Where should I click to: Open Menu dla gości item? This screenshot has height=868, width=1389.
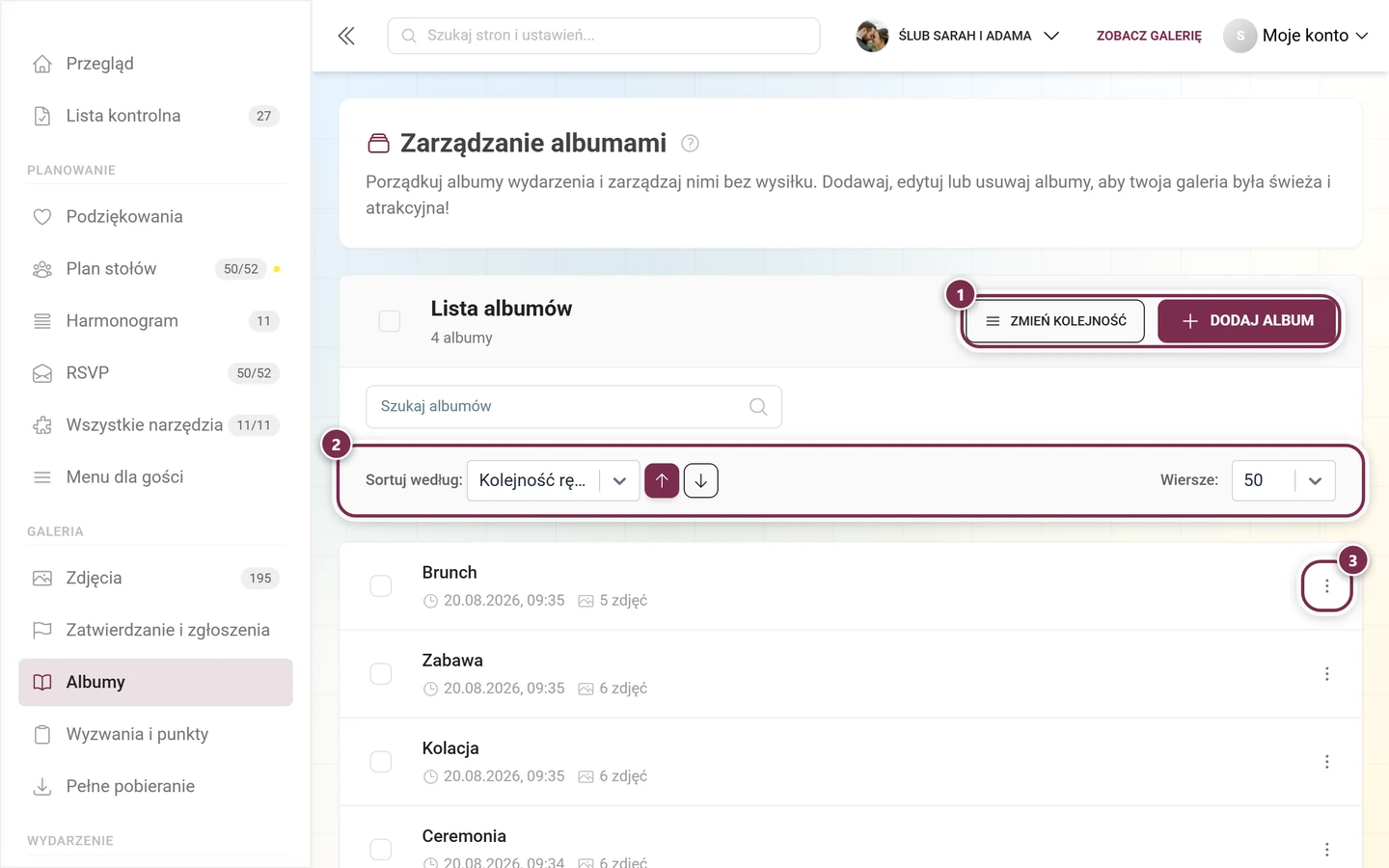point(155,477)
